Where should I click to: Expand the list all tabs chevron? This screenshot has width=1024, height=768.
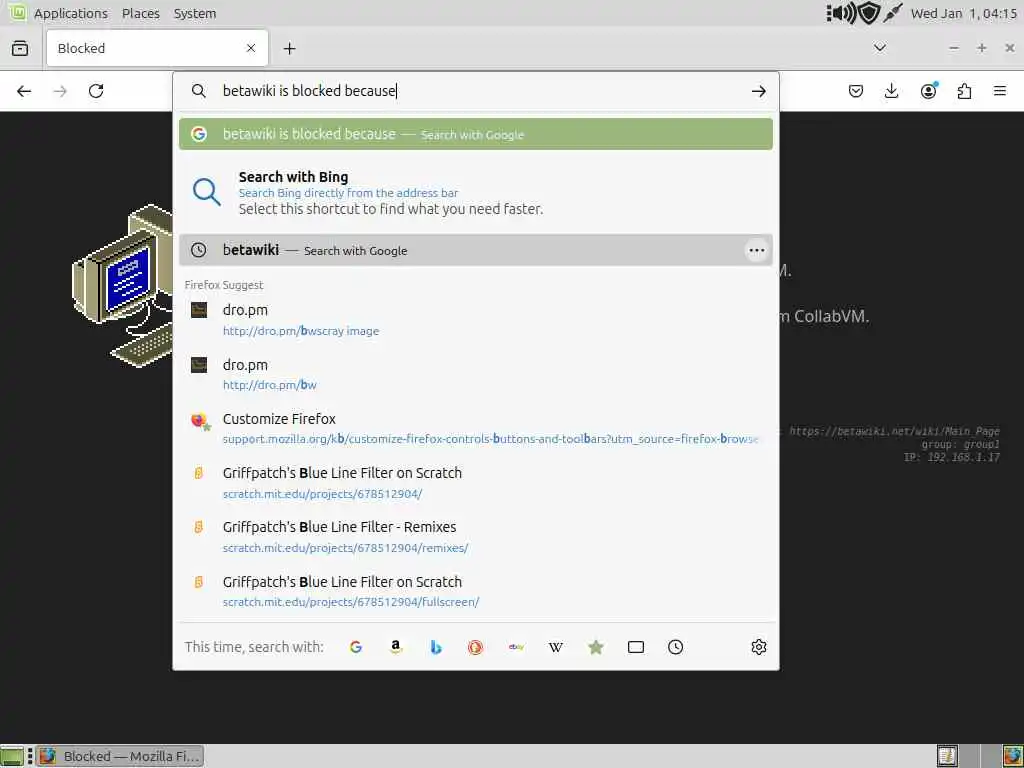880,48
